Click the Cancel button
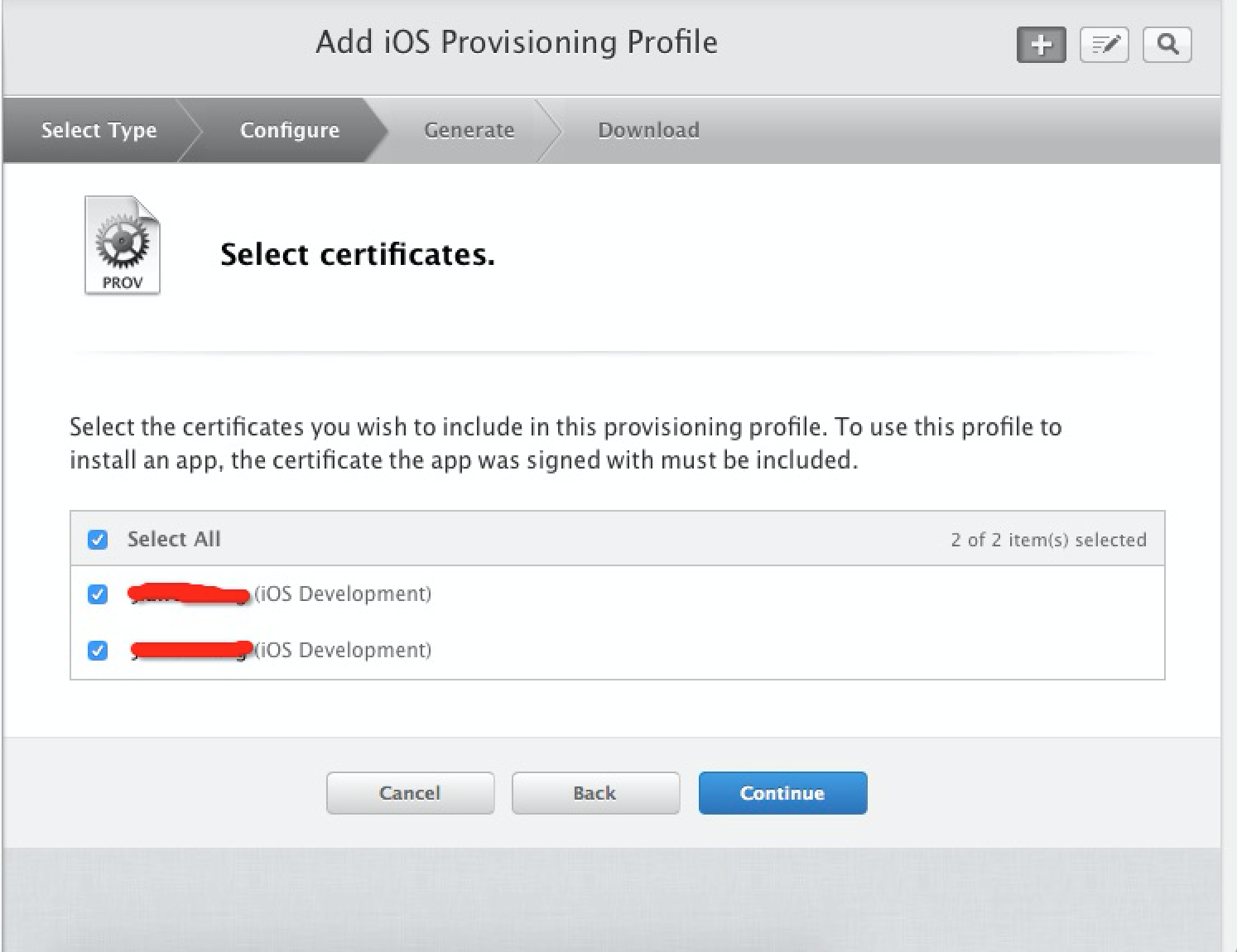 pos(410,793)
